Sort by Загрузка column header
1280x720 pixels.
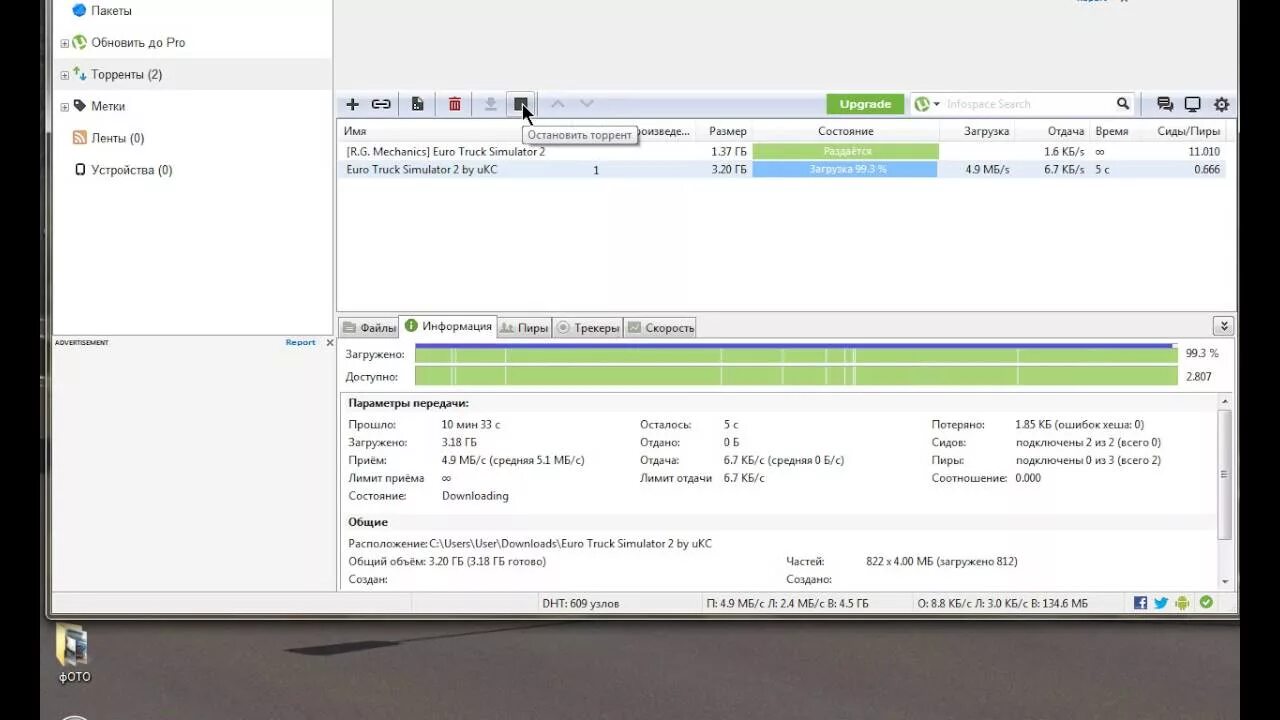point(986,131)
